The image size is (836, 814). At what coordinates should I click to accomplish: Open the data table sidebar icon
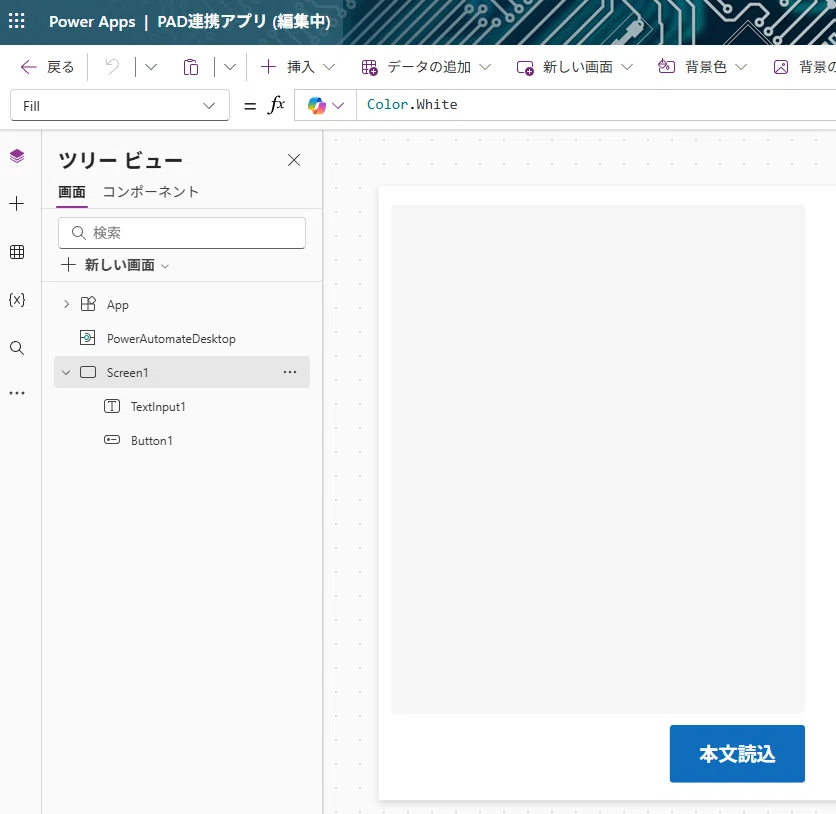pyautogui.click(x=17, y=252)
